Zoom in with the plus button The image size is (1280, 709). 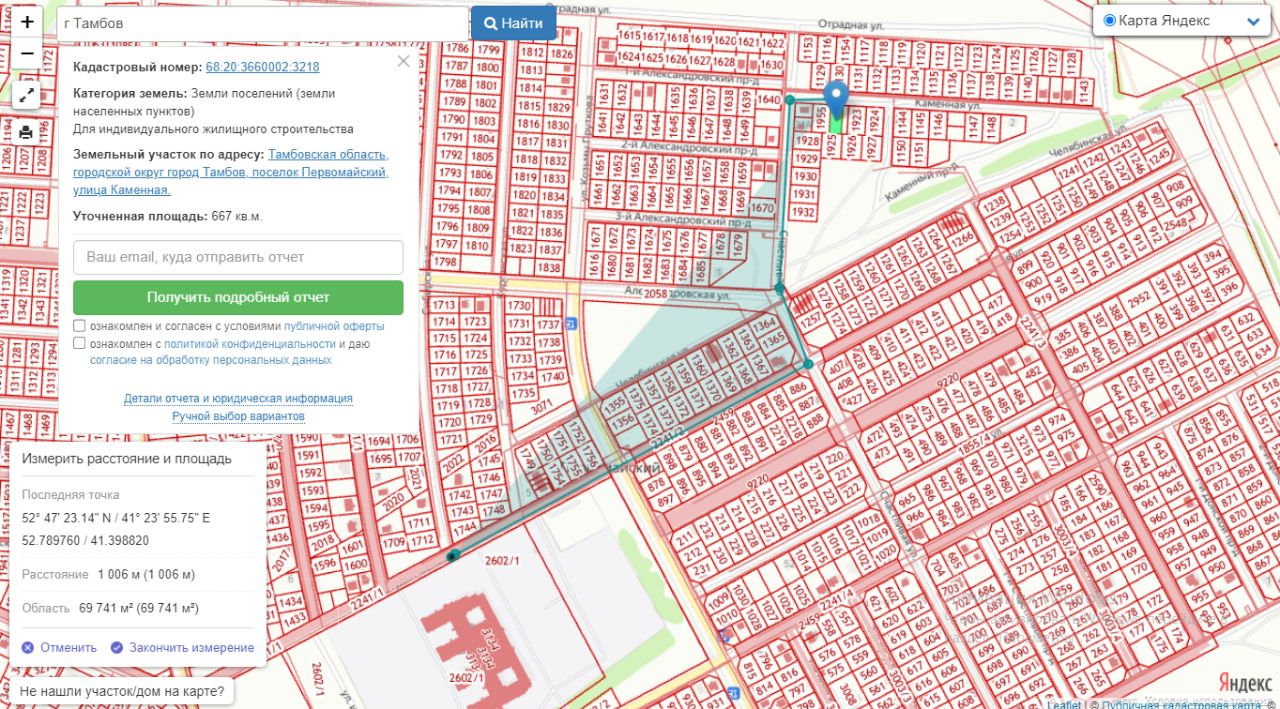(27, 22)
